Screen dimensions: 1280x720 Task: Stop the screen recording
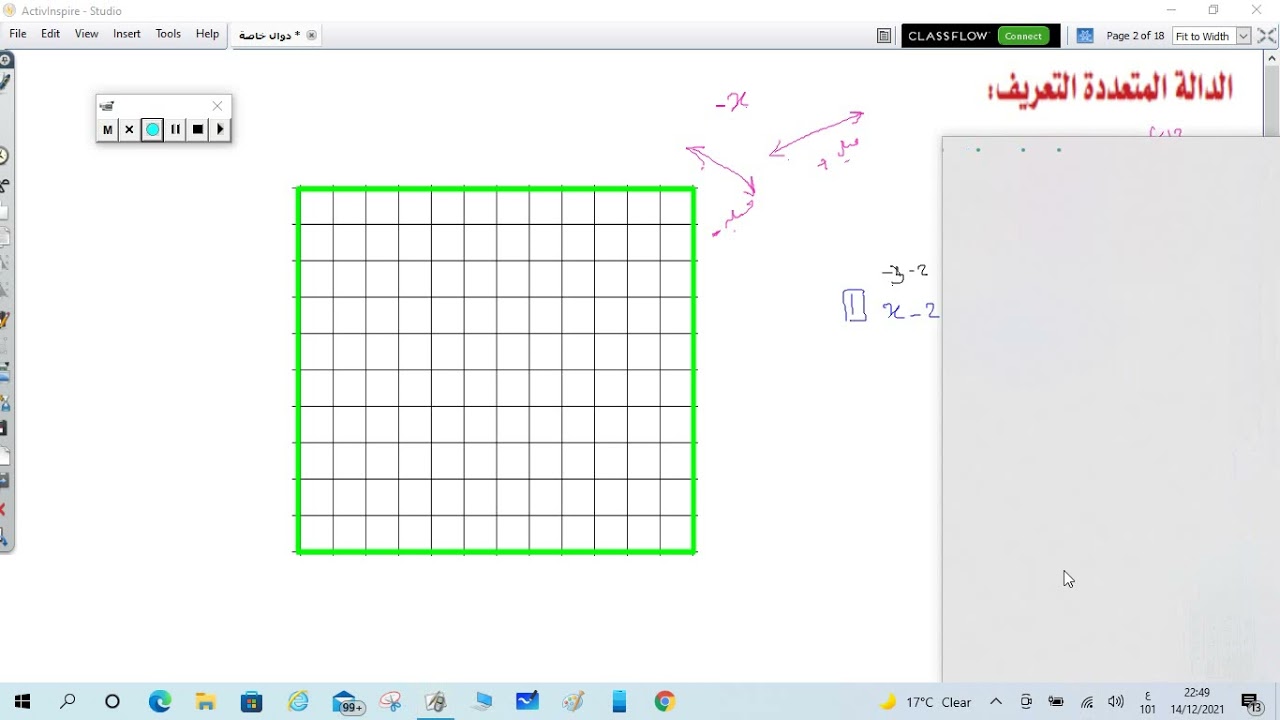tap(198, 130)
